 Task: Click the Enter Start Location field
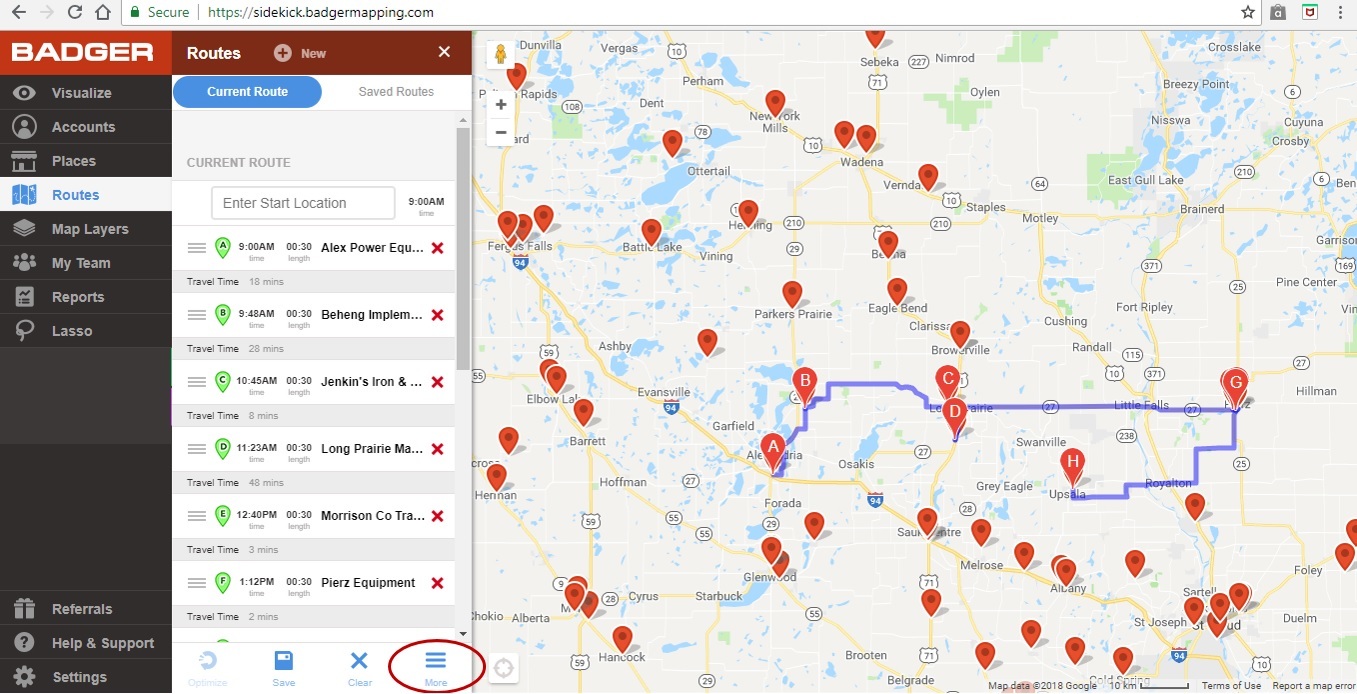pyautogui.click(x=303, y=203)
